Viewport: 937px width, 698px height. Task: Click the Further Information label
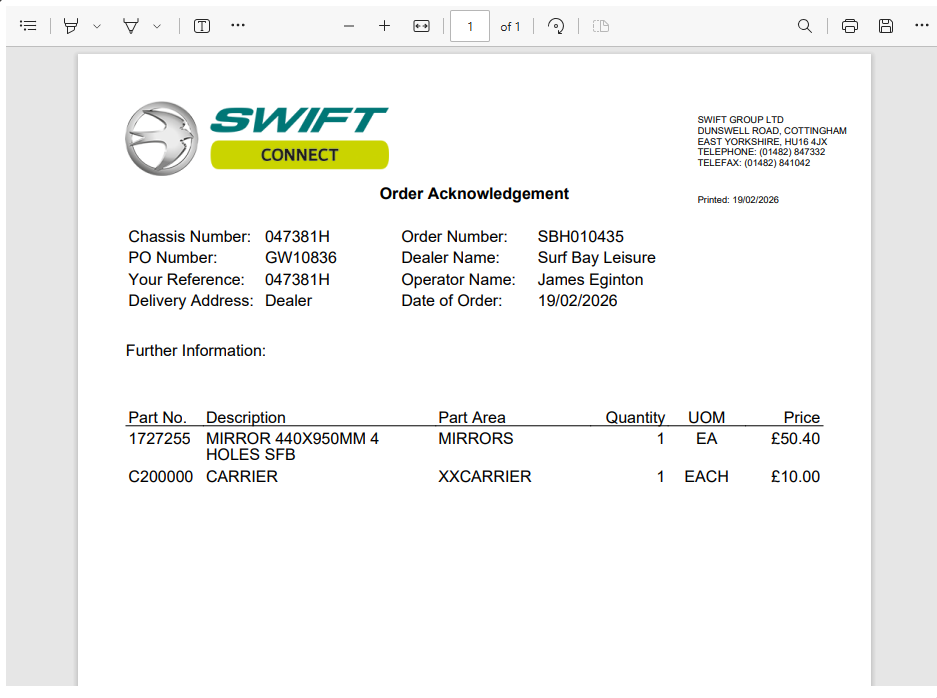coord(195,351)
